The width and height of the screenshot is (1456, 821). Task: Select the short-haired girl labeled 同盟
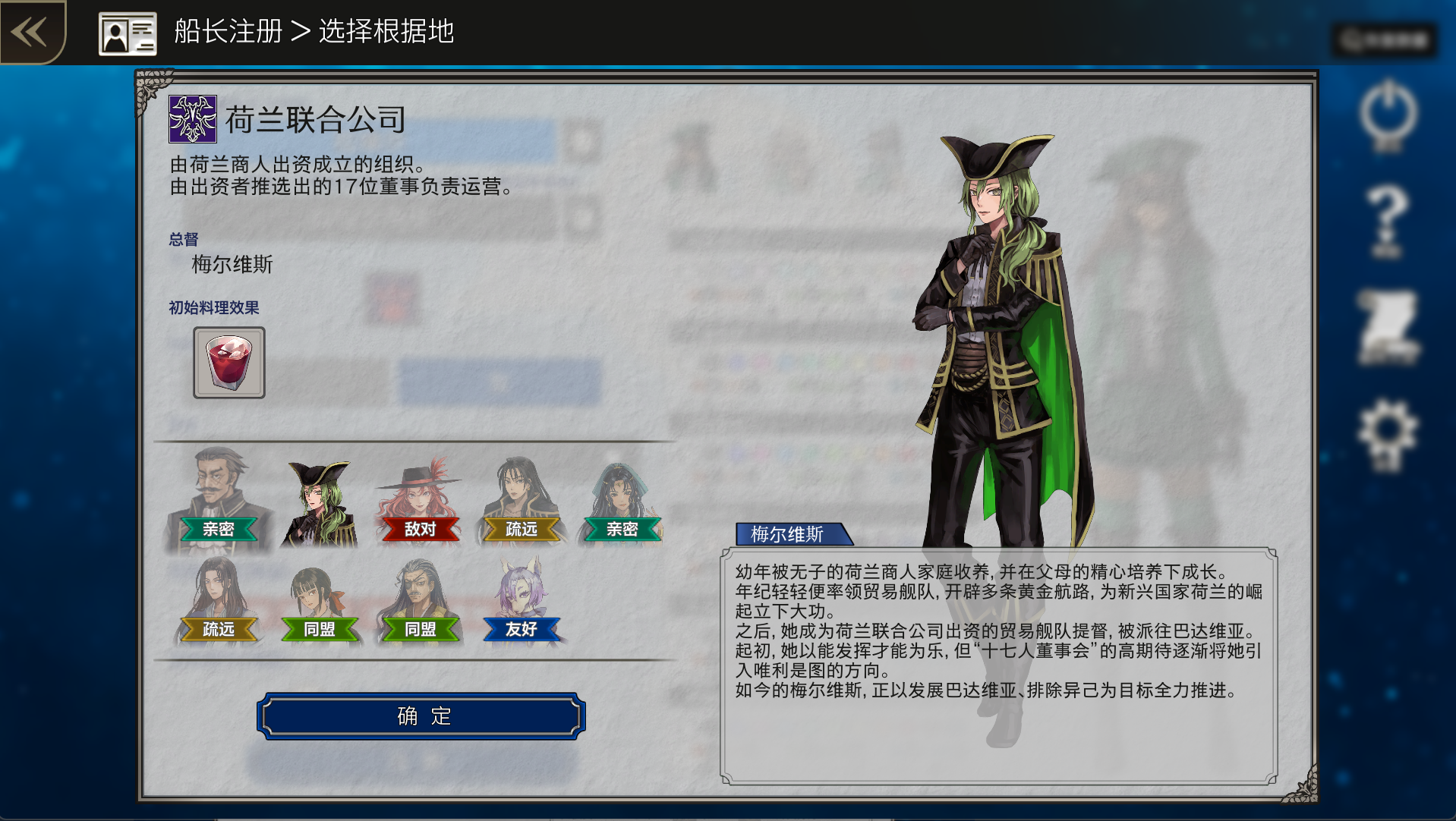pos(319,603)
